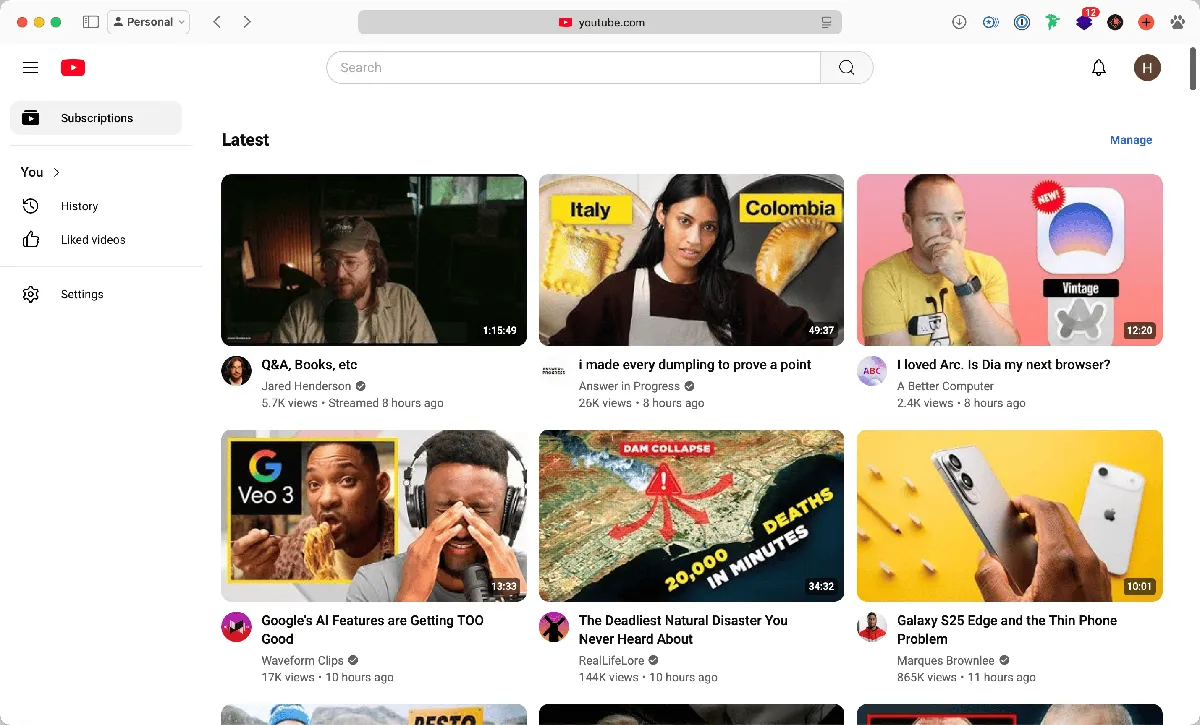Toggle the Safari sidebar icon
This screenshot has height=725, width=1200.
(x=91, y=22)
